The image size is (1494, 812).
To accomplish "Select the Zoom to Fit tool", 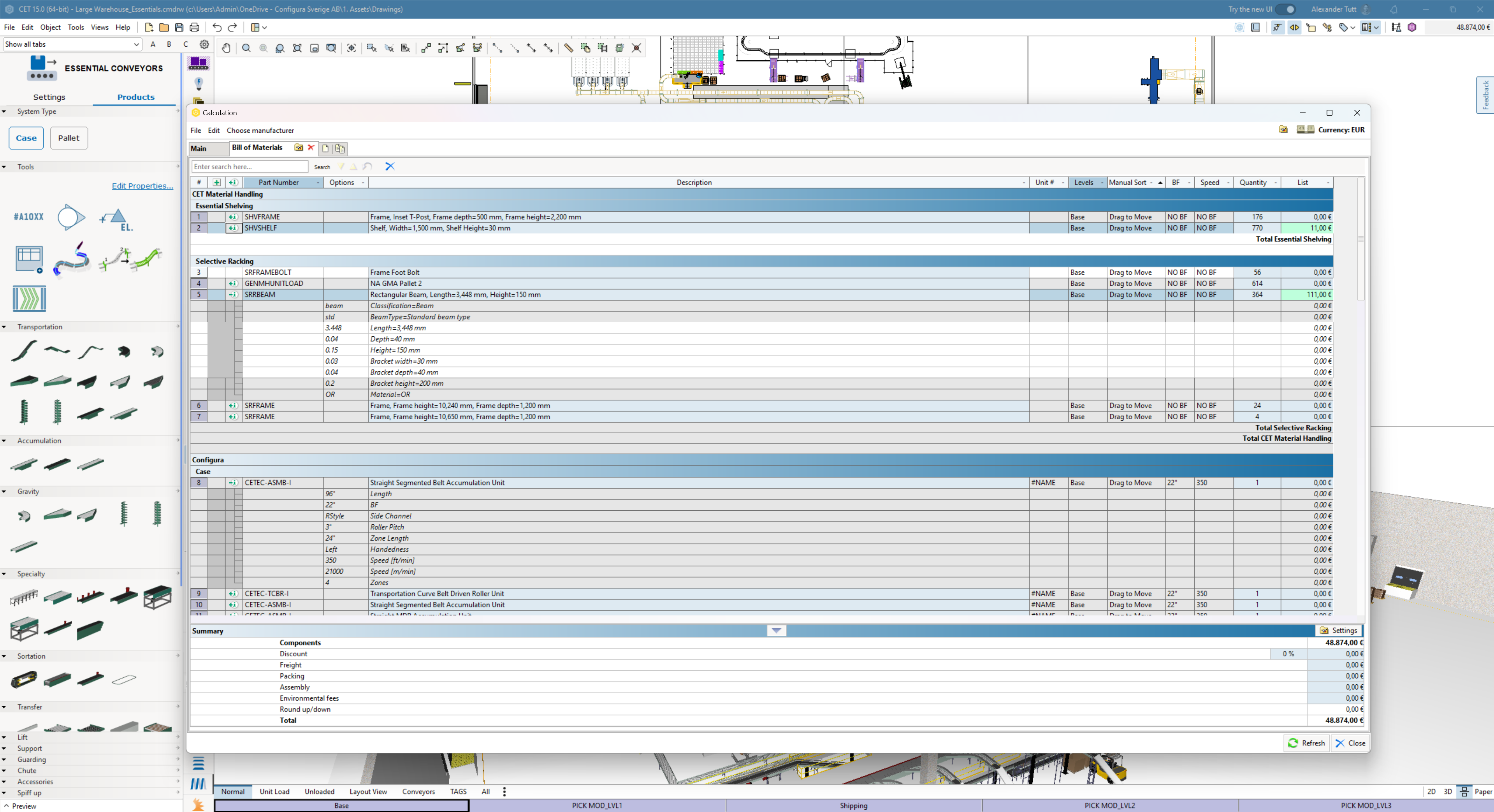I will coord(297,48).
